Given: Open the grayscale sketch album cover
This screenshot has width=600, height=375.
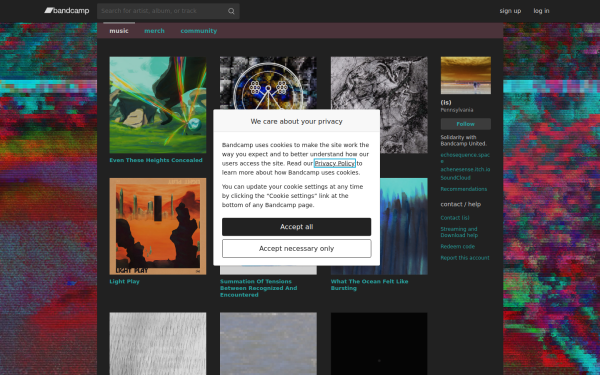Looking at the screenshot, I should coord(404,105).
